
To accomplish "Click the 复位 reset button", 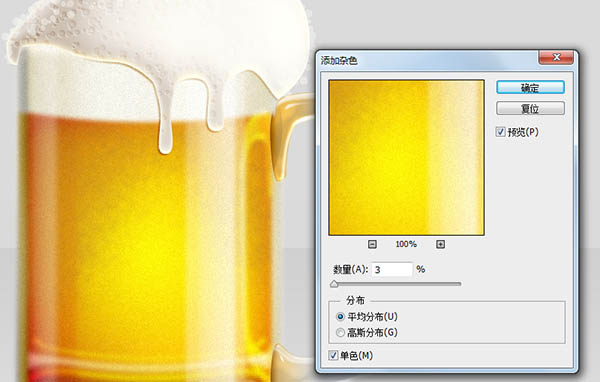I will click(x=530, y=108).
